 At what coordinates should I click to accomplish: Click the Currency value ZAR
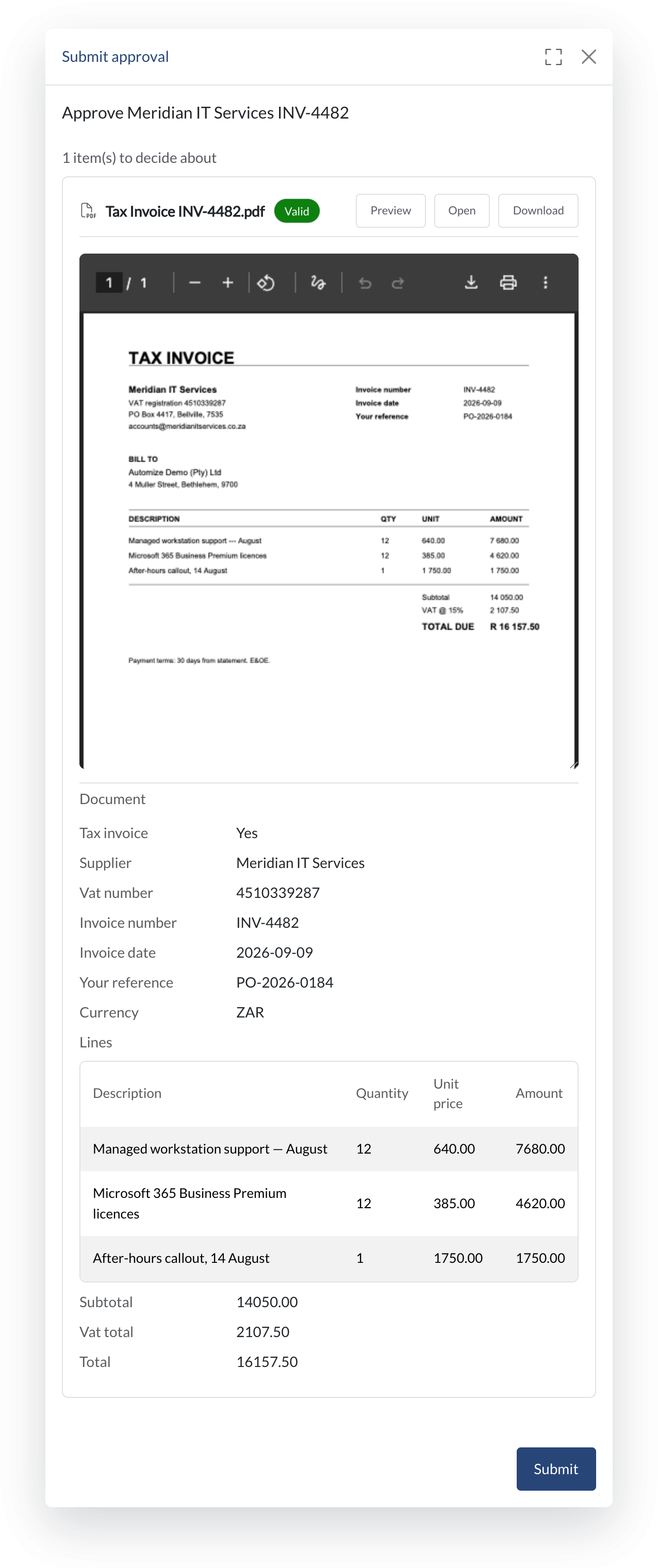pos(250,1012)
